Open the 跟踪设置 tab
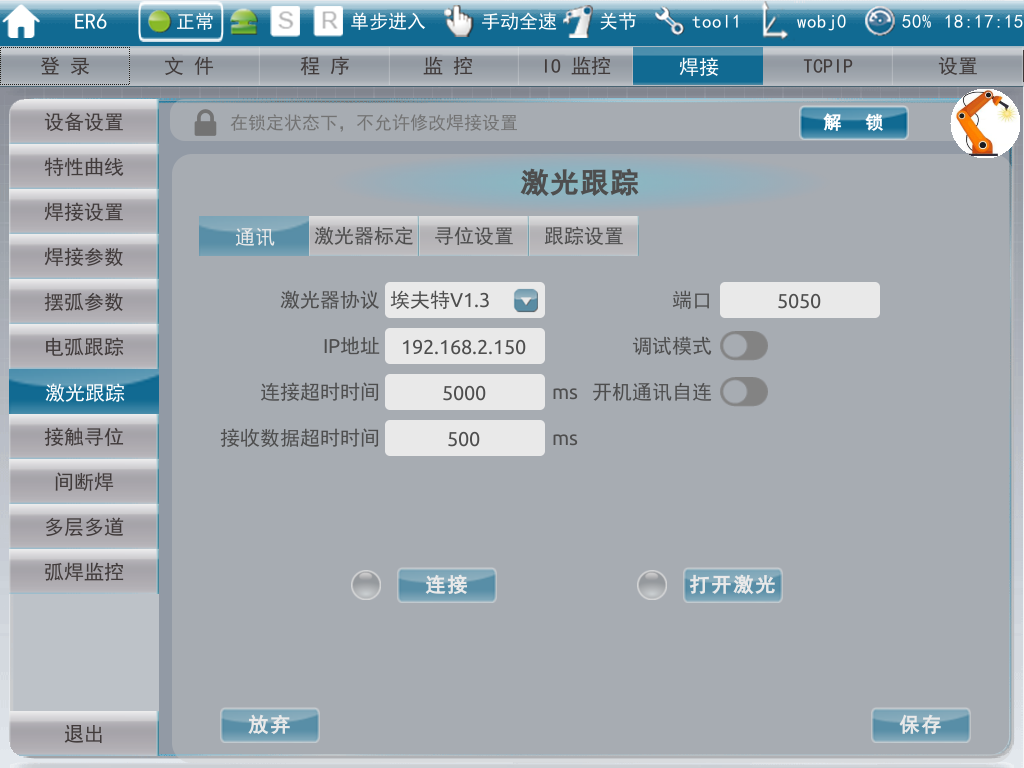1024x768 pixels. coord(583,237)
